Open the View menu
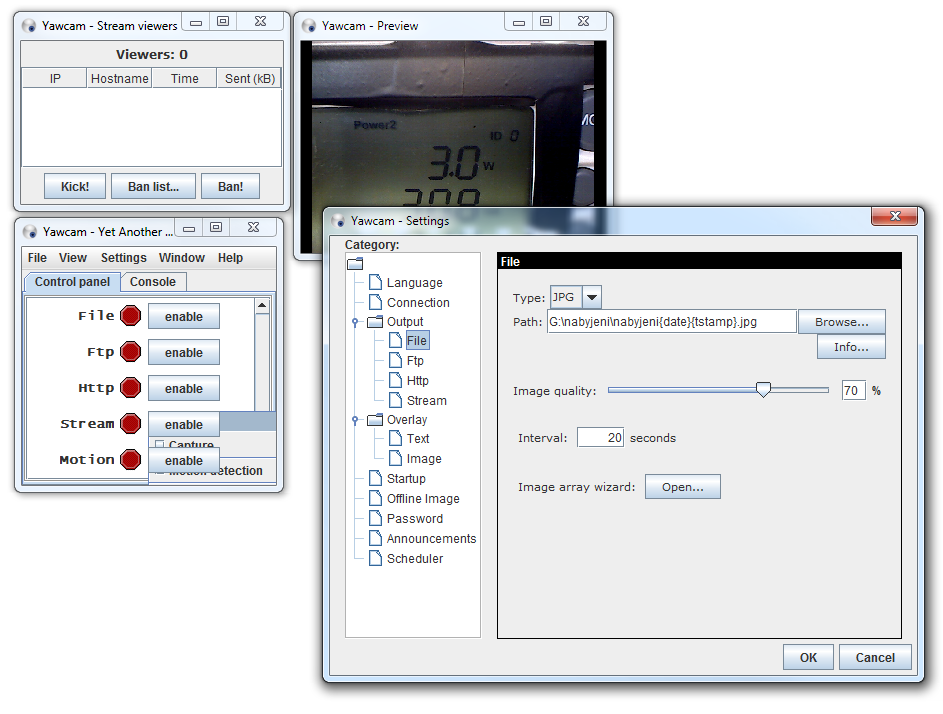Image resolution: width=943 pixels, height=714 pixels. 73,257
